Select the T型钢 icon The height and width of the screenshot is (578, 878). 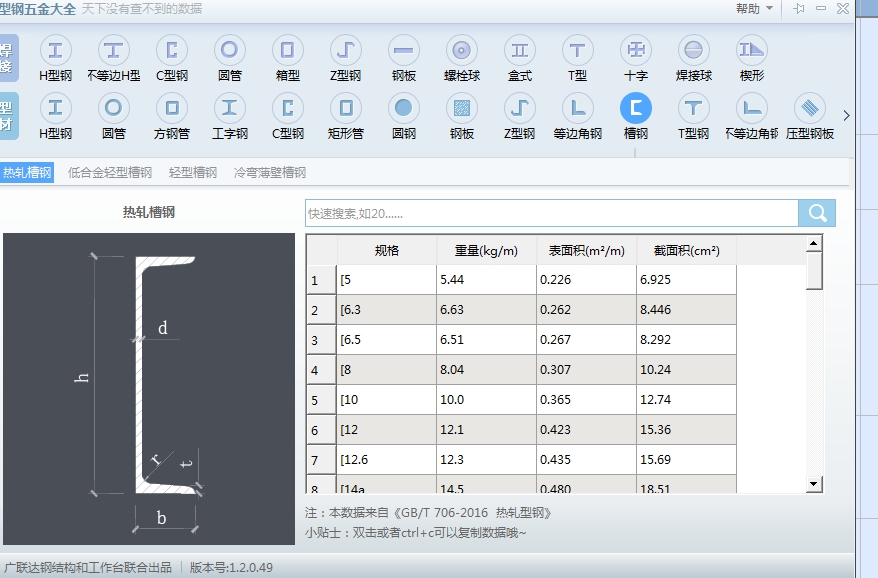694,108
